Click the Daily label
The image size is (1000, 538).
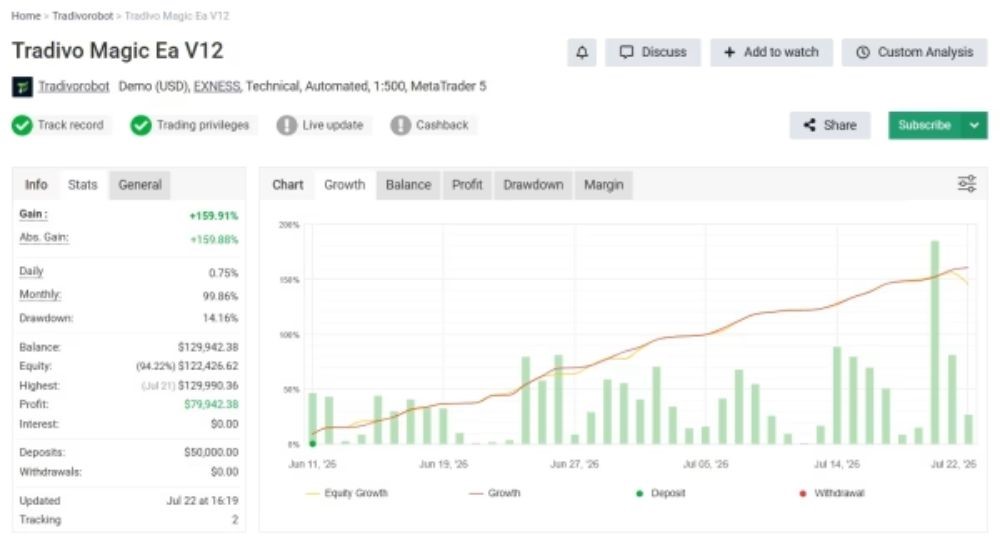(31, 271)
